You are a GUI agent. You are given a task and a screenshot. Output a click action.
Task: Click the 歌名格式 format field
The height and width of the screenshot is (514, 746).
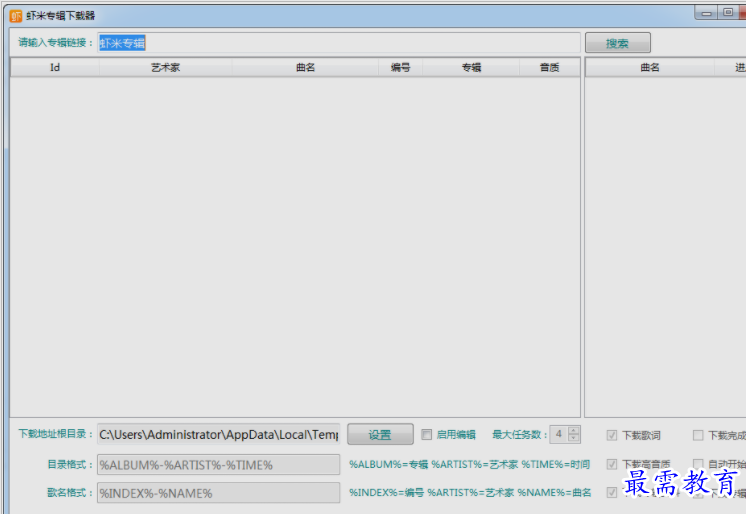(219, 493)
